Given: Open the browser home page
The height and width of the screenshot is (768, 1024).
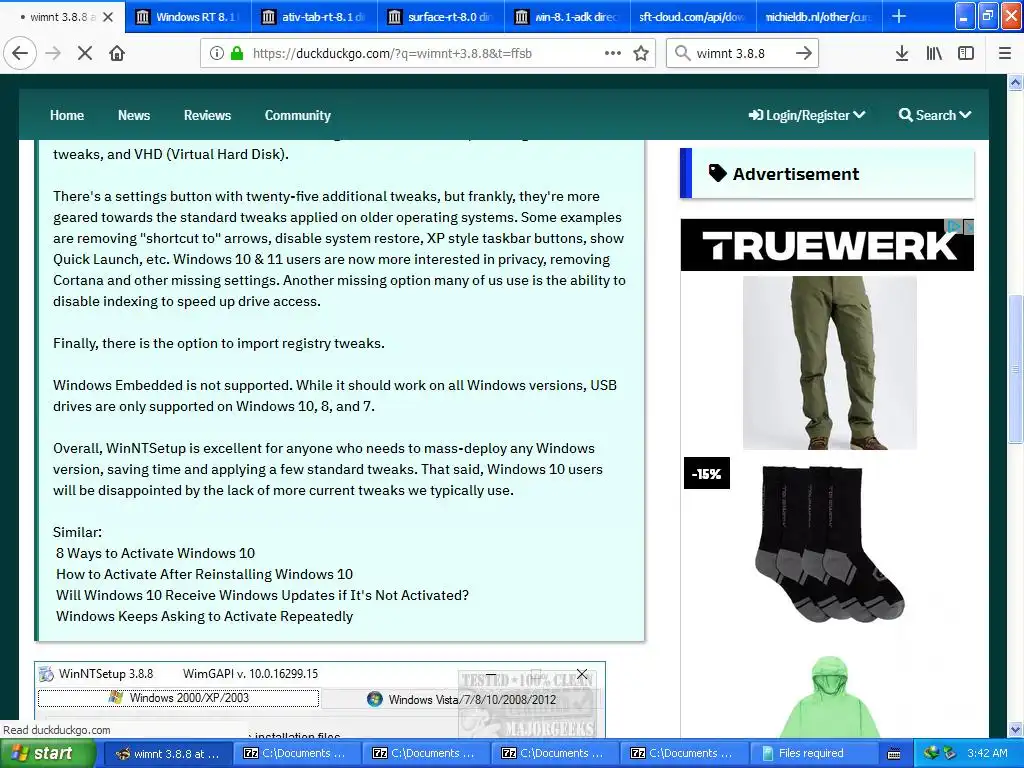Looking at the screenshot, I should tap(117, 54).
